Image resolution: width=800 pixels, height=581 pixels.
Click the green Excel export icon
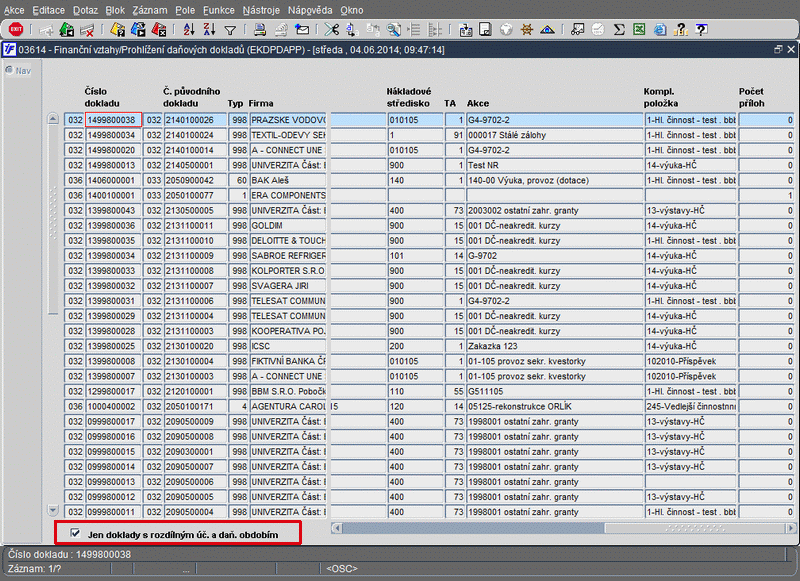[x=639, y=30]
